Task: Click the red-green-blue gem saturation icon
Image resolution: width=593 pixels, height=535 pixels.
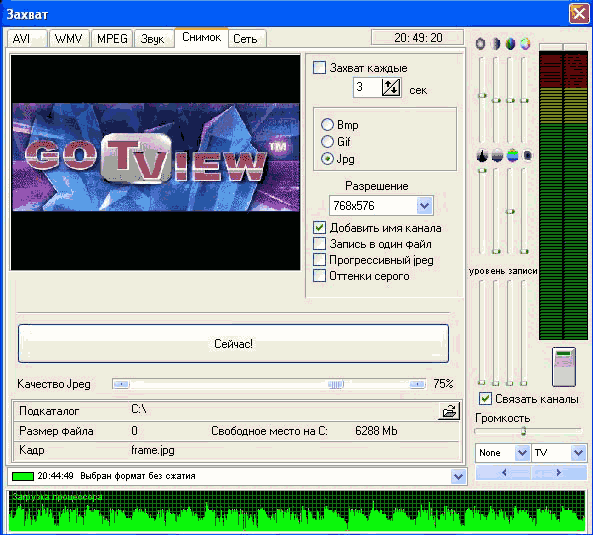Action: click(510, 43)
